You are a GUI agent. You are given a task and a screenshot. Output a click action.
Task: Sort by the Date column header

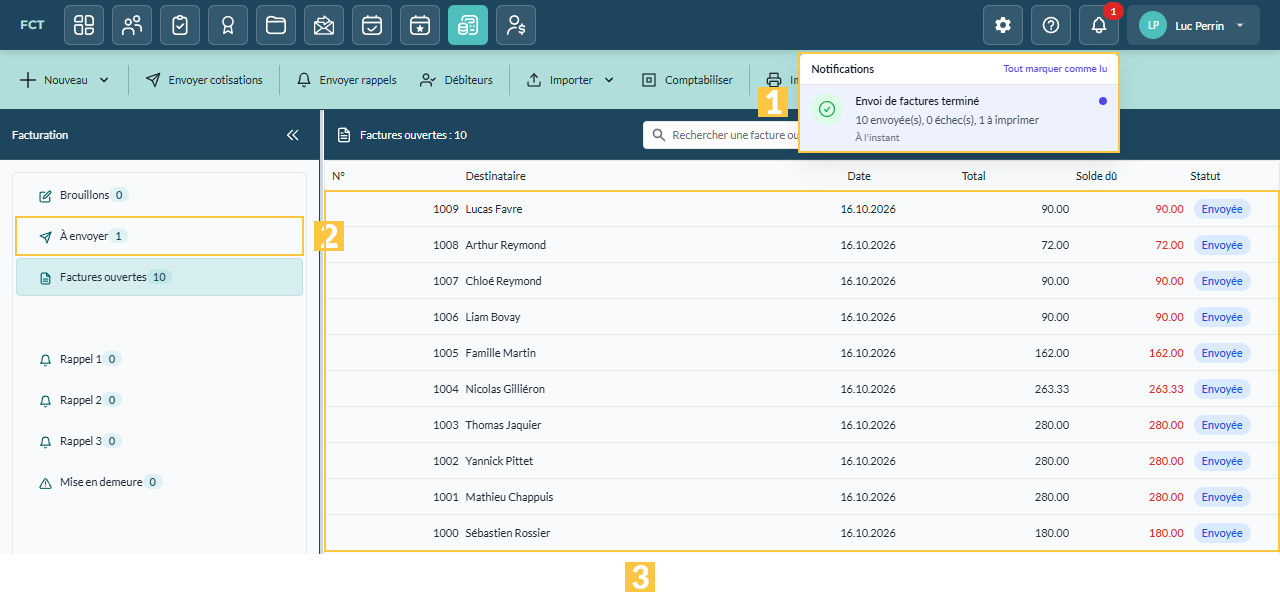[859, 176]
